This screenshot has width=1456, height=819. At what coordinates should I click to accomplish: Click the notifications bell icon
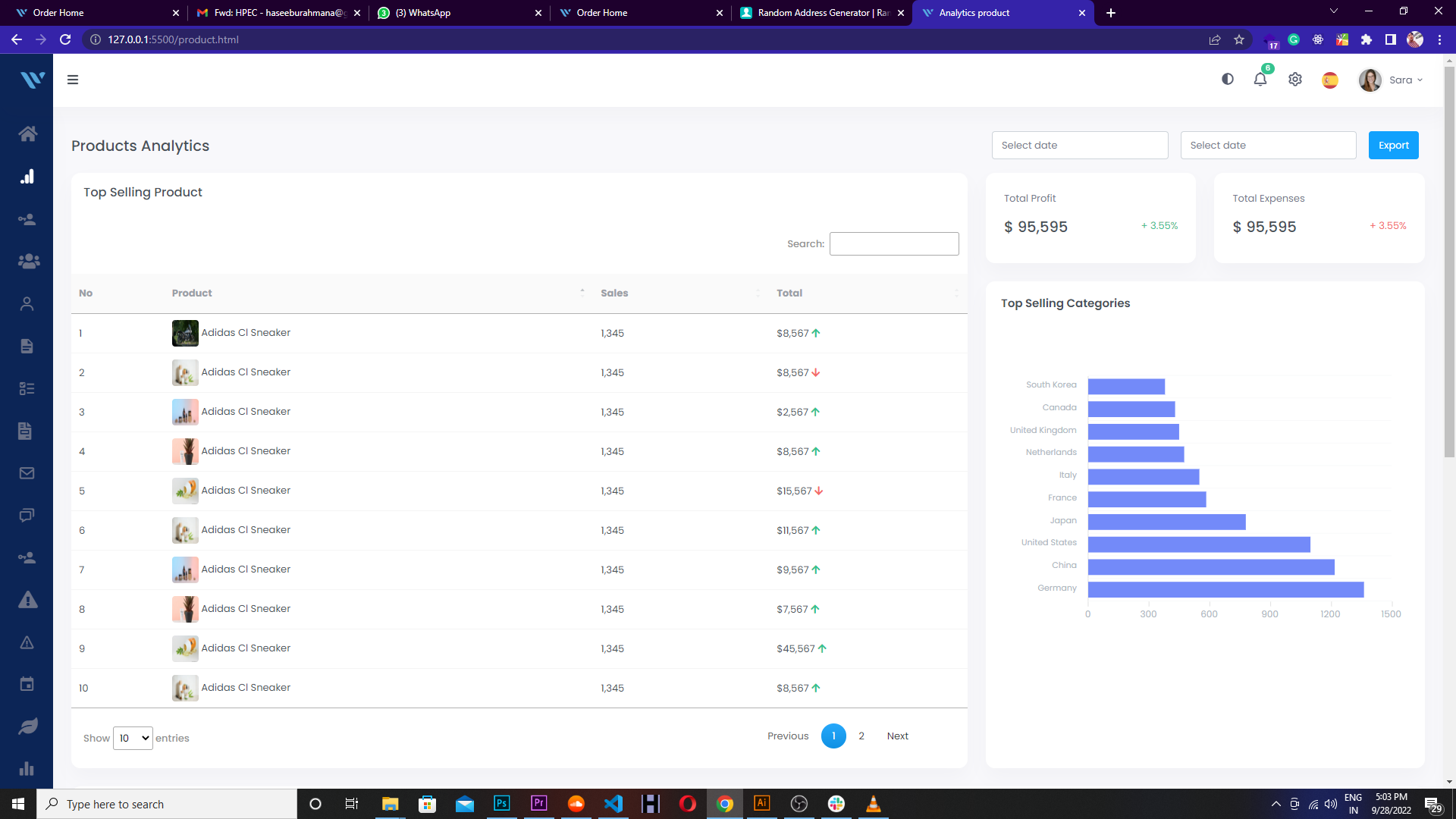coord(1260,80)
